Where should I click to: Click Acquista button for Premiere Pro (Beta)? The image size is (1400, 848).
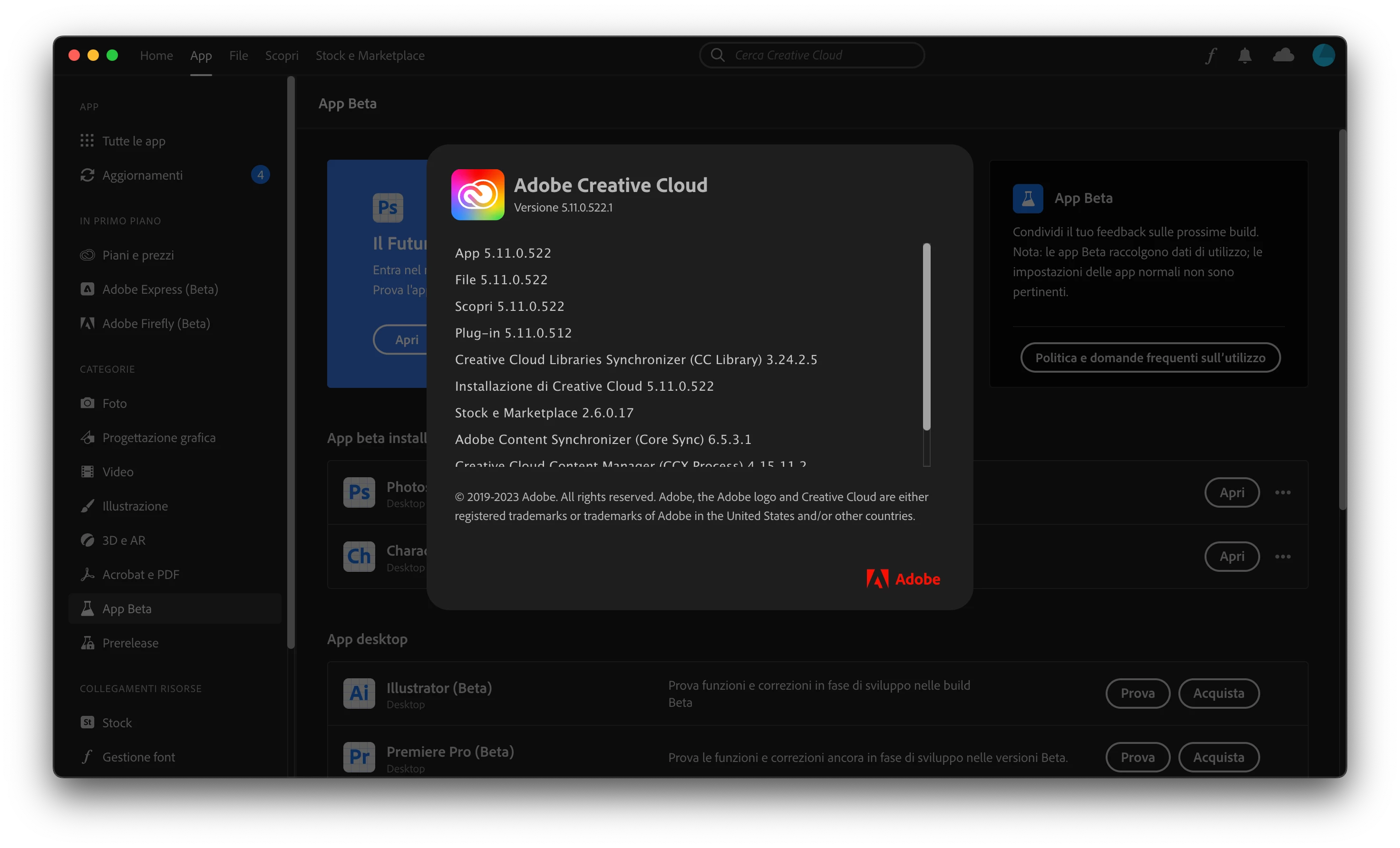click(1218, 757)
